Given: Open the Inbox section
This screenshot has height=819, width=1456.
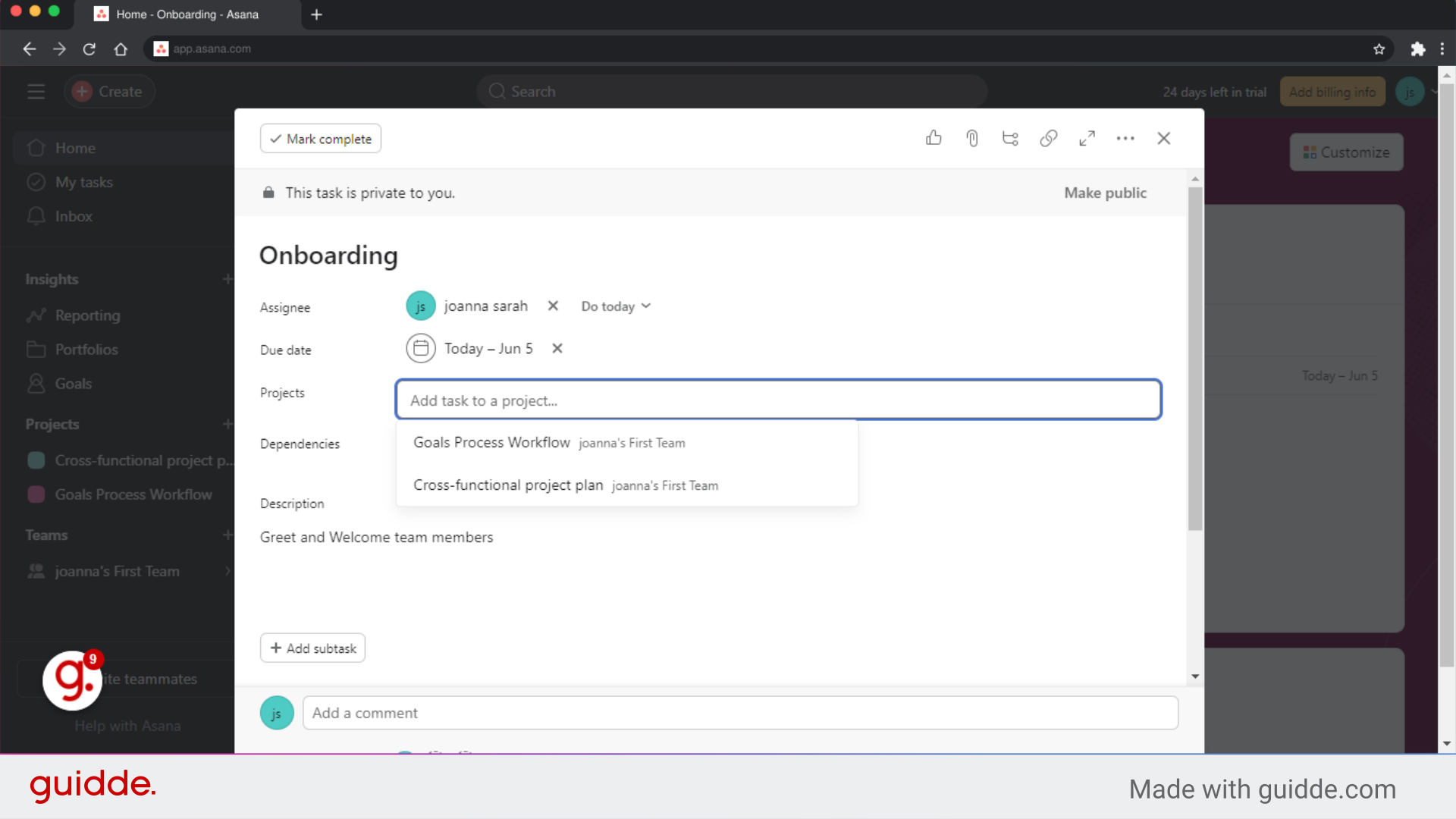Looking at the screenshot, I should click(71, 216).
